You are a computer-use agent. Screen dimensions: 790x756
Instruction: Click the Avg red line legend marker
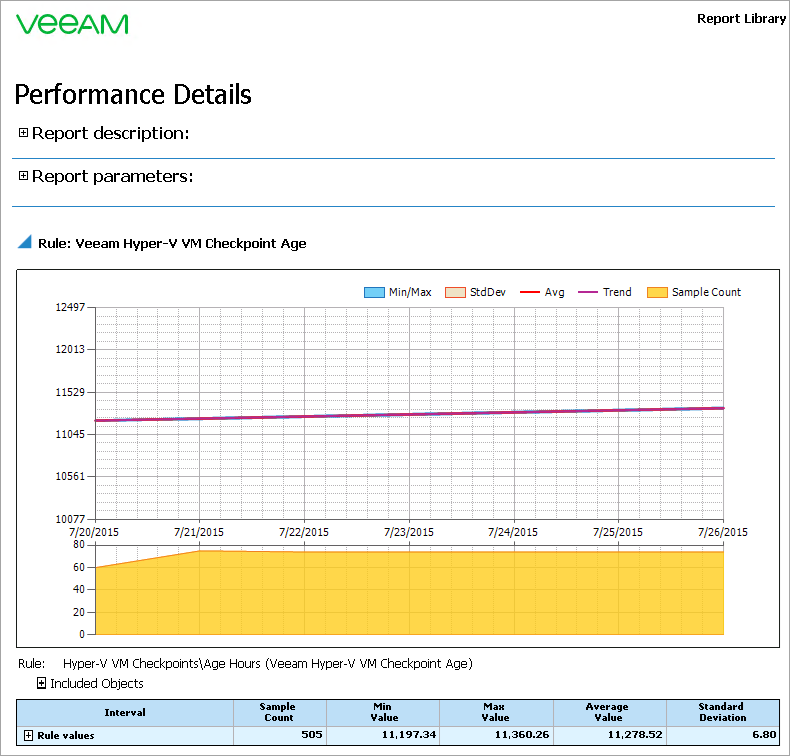529,292
